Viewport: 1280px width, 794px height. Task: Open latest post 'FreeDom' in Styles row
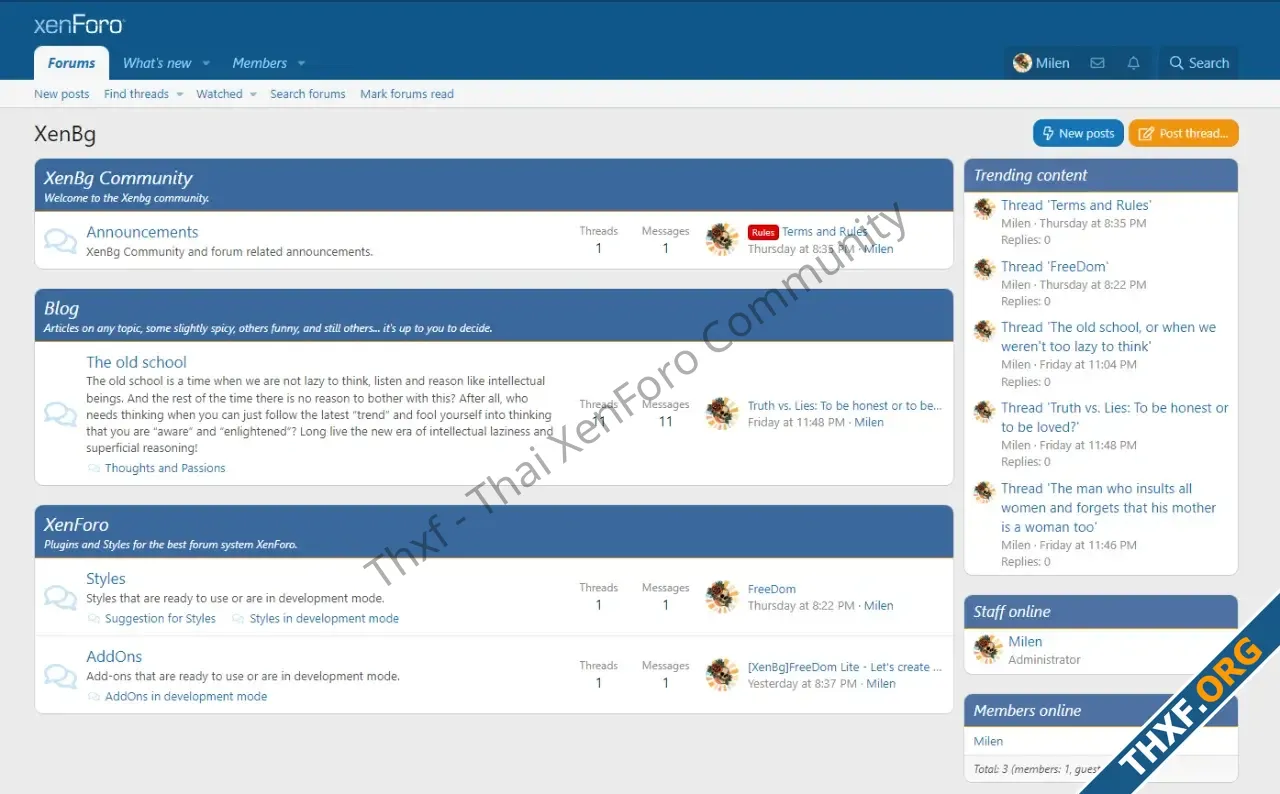point(772,589)
